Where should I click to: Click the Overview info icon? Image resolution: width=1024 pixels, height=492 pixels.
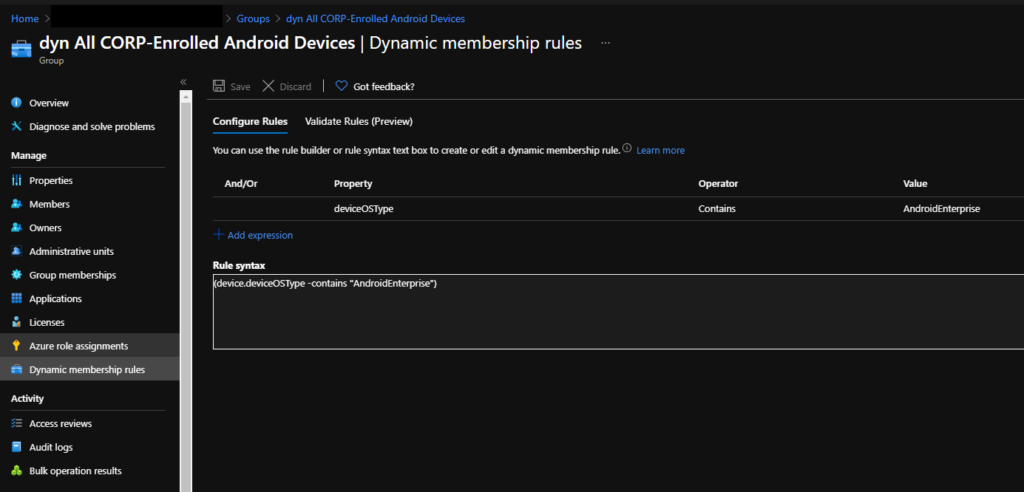(17, 103)
